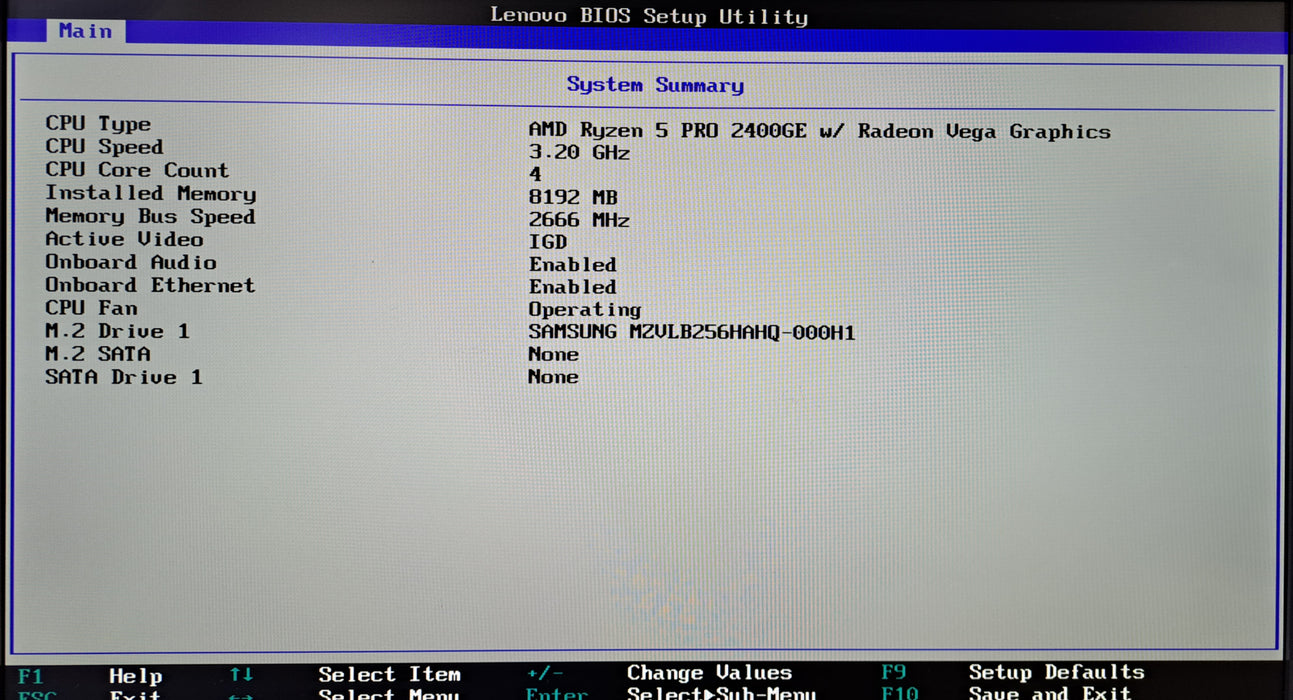This screenshot has height=700, width=1293.
Task: Select the Installed Memory label
Action: 150,193
